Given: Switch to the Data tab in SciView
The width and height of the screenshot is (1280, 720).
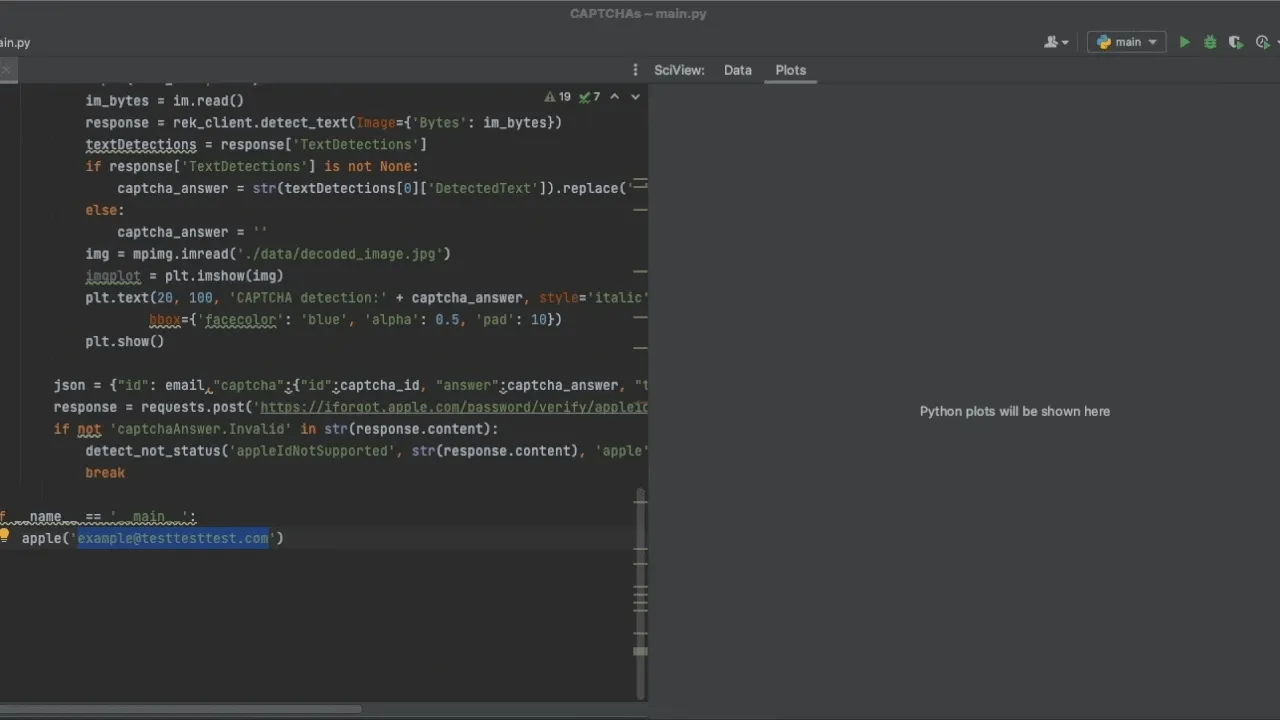Looking at the screenshot, I should point(737,70).
